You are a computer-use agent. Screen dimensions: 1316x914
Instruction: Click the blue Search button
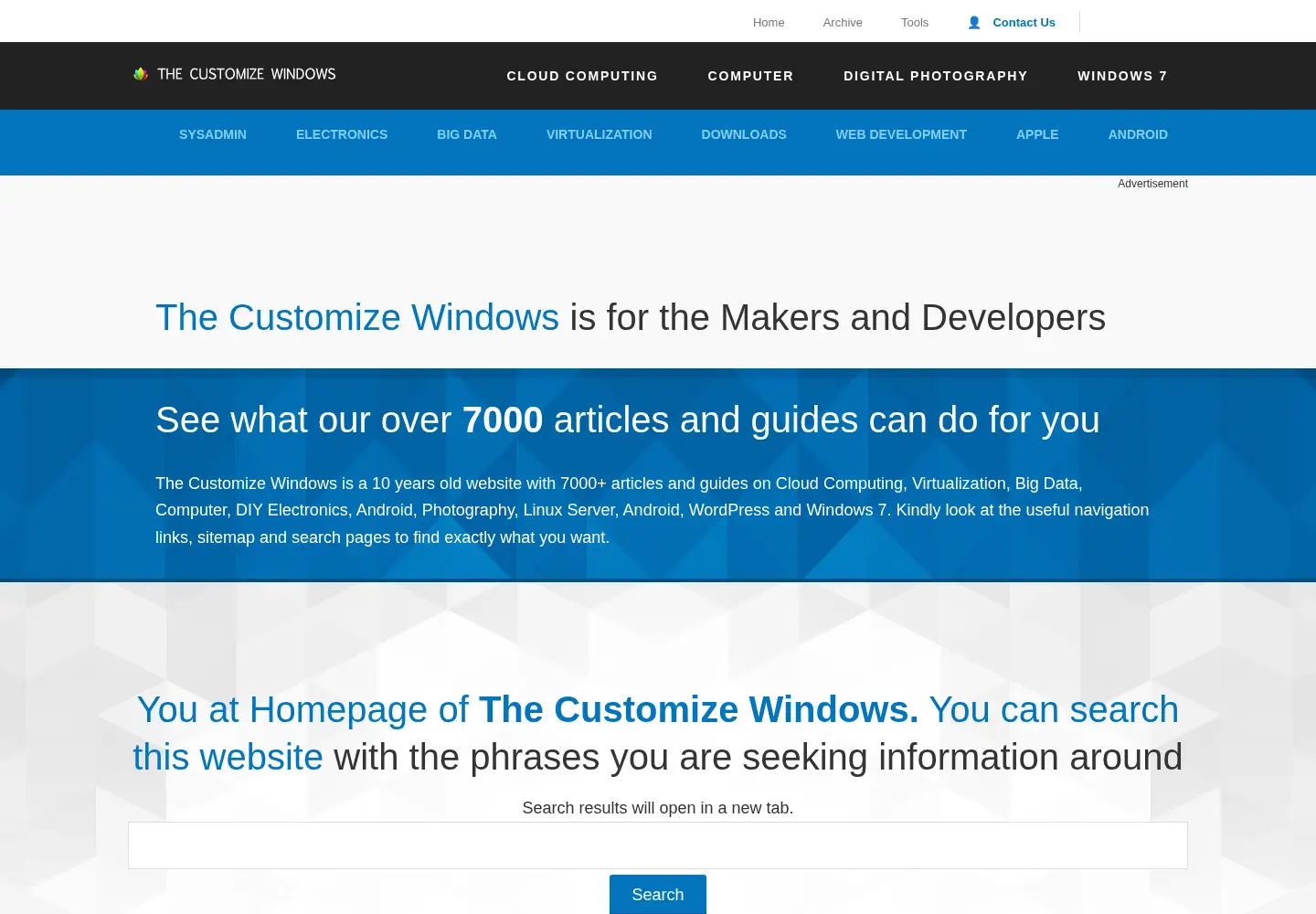pyautogui.click(x=658, y=895)
